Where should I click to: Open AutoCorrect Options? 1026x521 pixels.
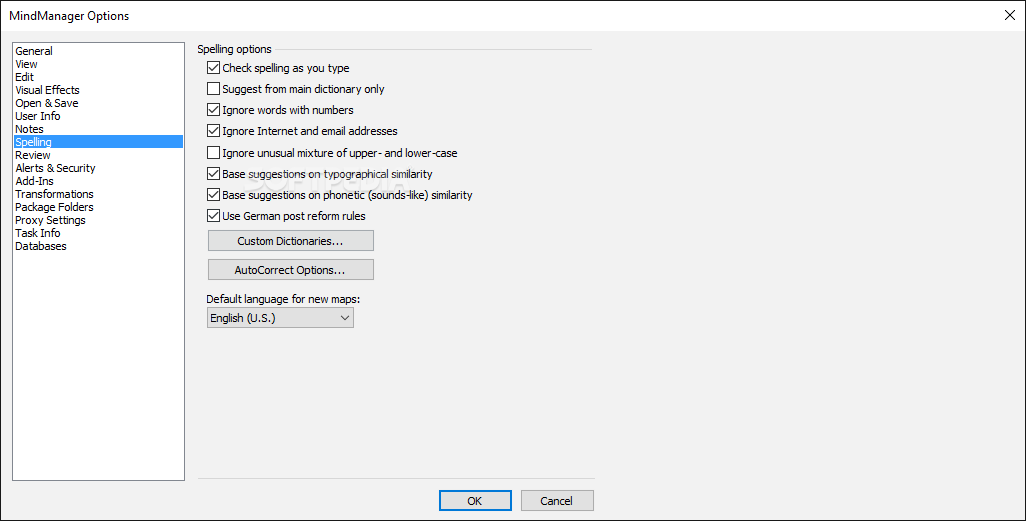(290, 270)
